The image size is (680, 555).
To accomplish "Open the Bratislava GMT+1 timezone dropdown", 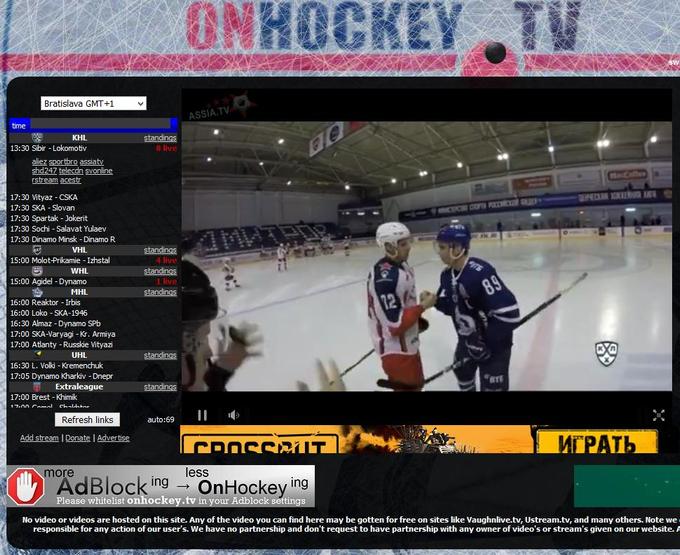I will (93, 103).
